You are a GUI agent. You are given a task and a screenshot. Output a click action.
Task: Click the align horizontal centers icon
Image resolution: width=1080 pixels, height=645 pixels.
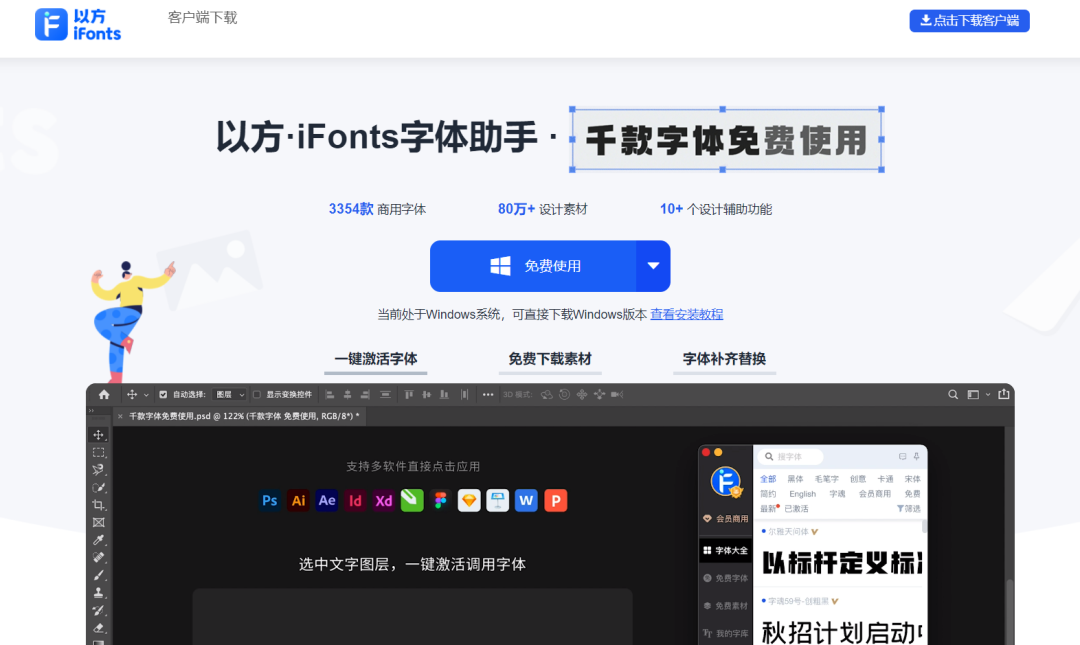pos(347,395)
